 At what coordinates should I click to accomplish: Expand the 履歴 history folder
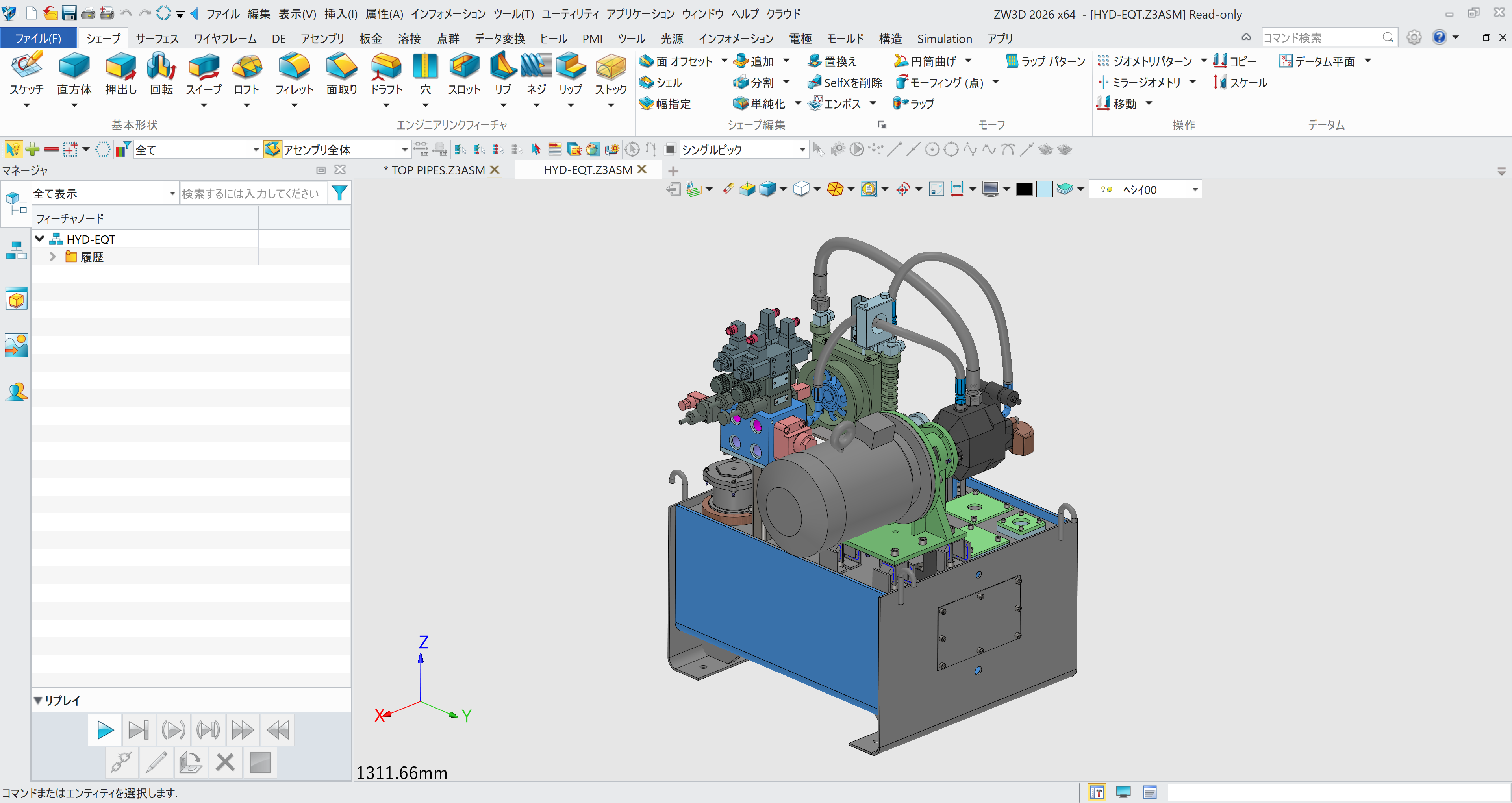pos(52,257)
